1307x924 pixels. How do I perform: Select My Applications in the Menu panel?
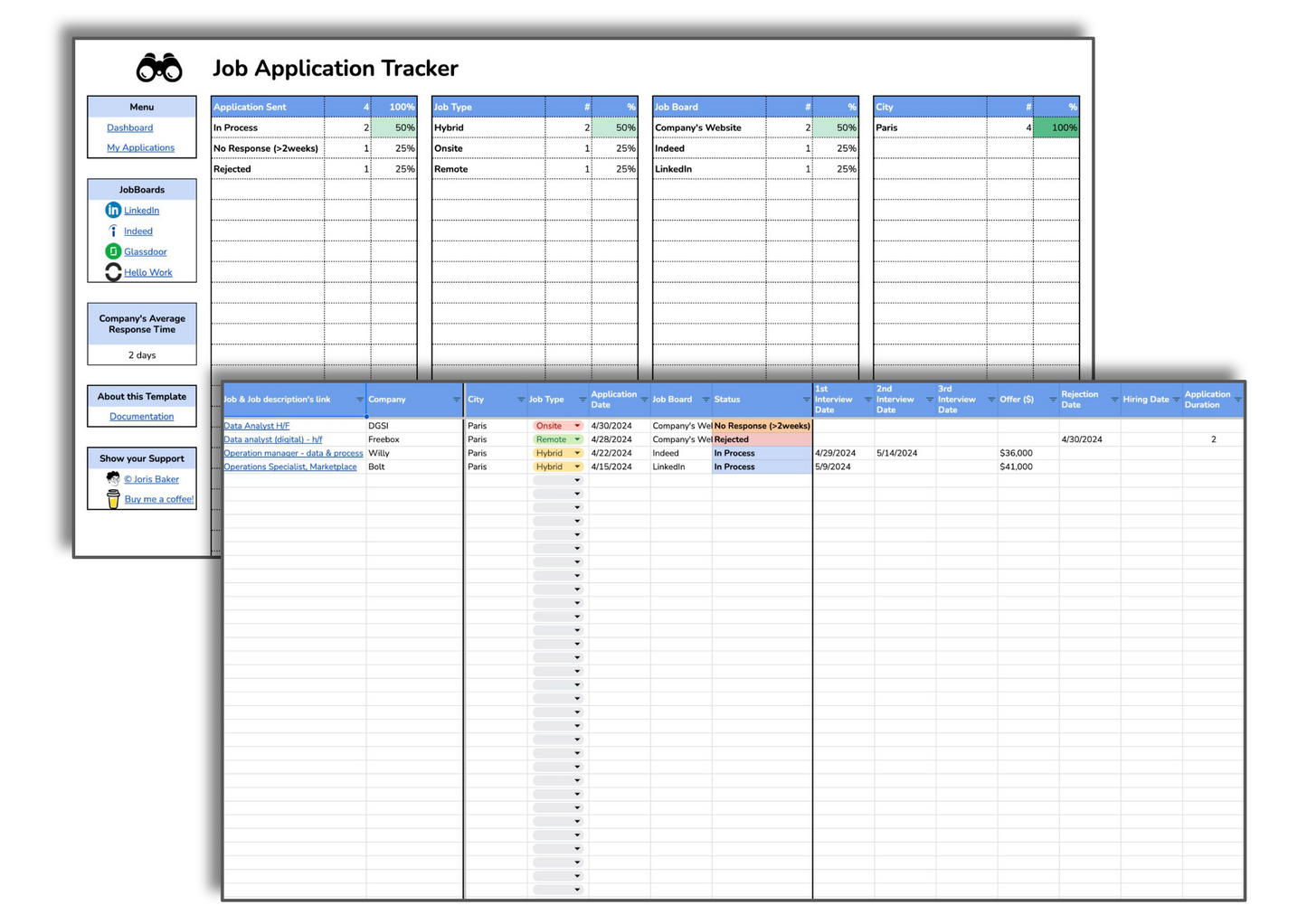tap(140, 147)
